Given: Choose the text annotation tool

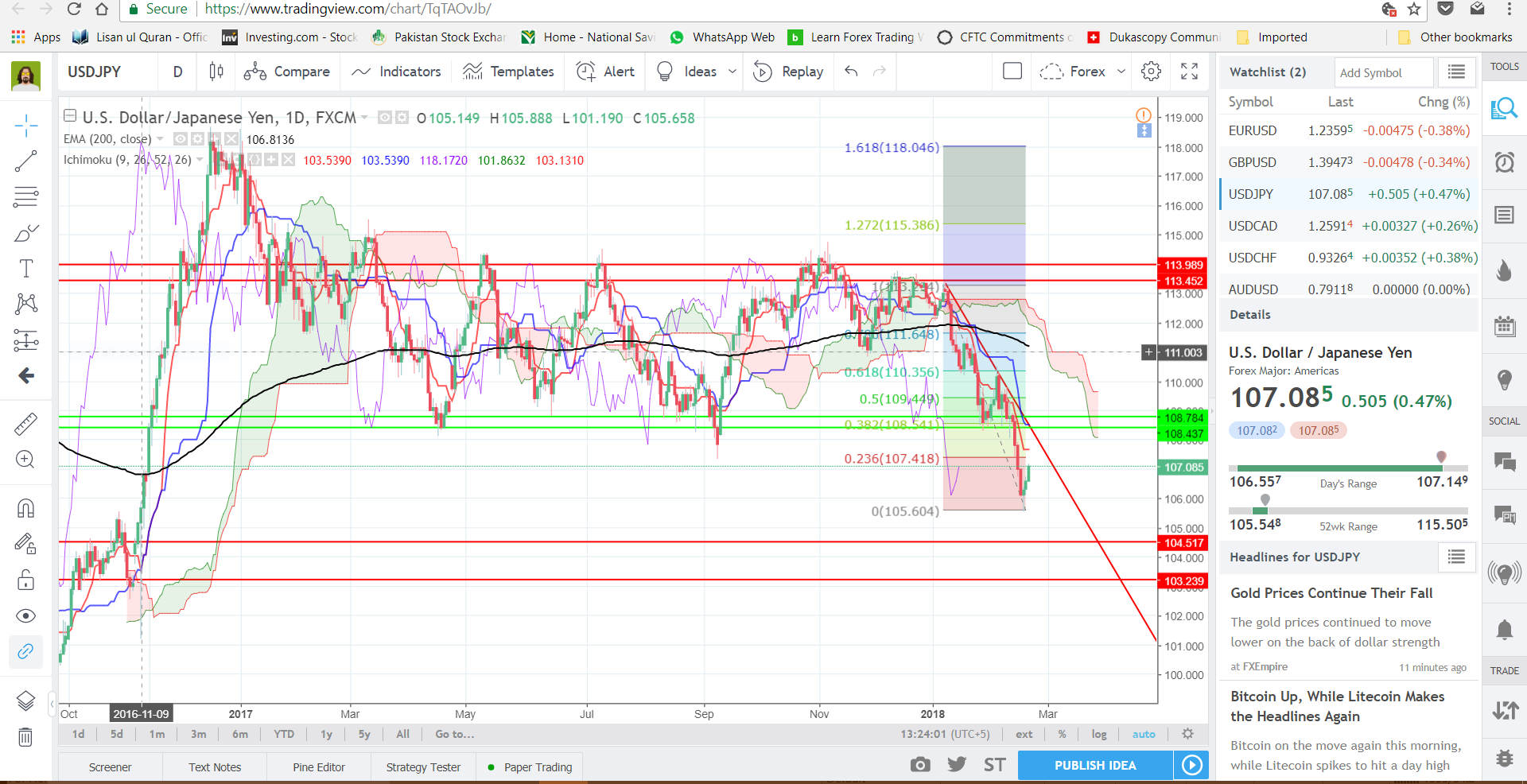Looking at the screenshot, I should coord(25,269).
